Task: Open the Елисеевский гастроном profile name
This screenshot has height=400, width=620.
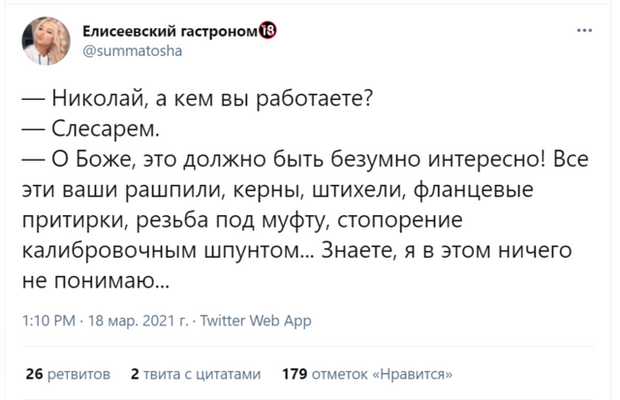Action: (x=170, y=31)
